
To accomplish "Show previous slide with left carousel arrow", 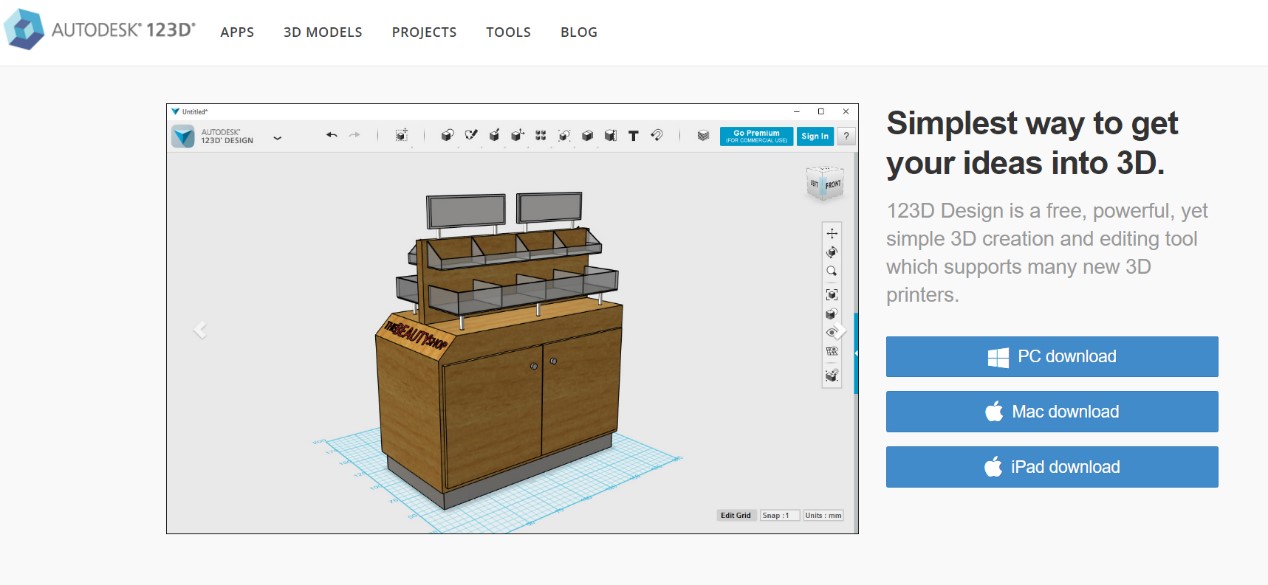I will (200, 329).
